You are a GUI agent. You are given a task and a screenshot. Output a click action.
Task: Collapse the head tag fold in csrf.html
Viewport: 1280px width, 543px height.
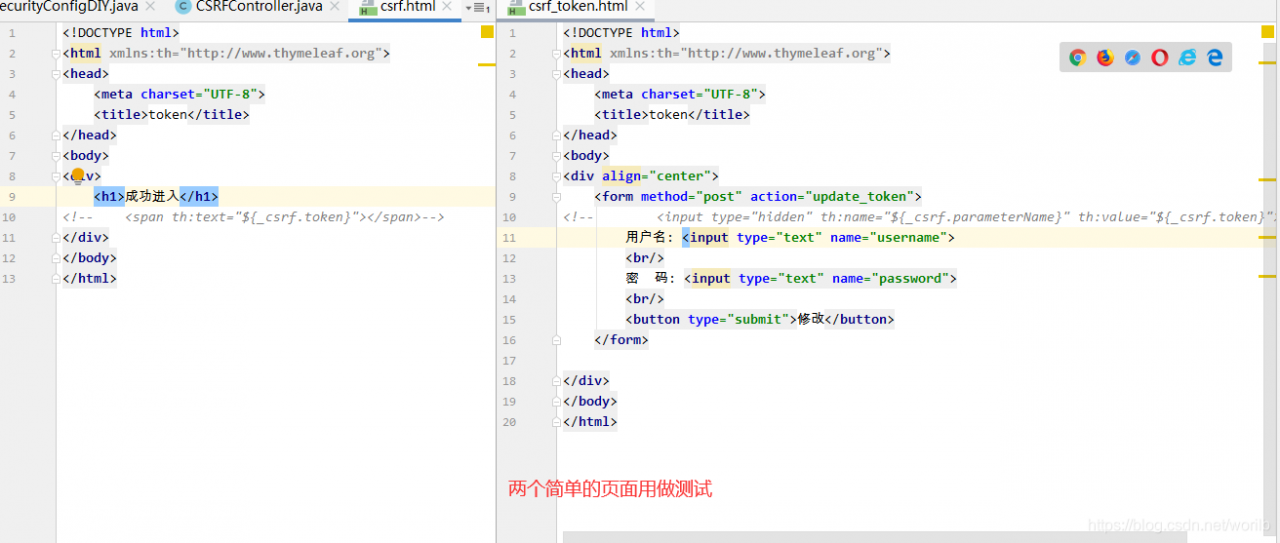tap(57, 73)
